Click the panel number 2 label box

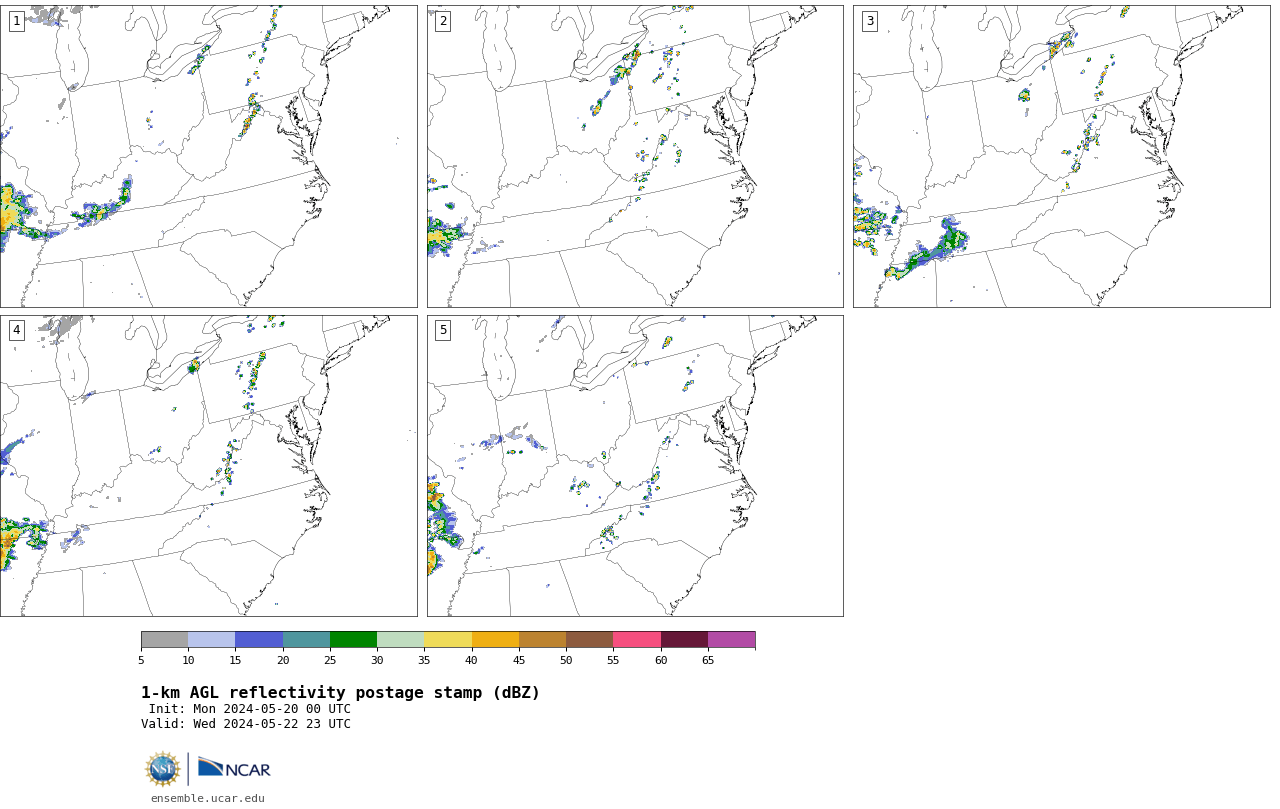pyautogui.click(x=443, y=21)
